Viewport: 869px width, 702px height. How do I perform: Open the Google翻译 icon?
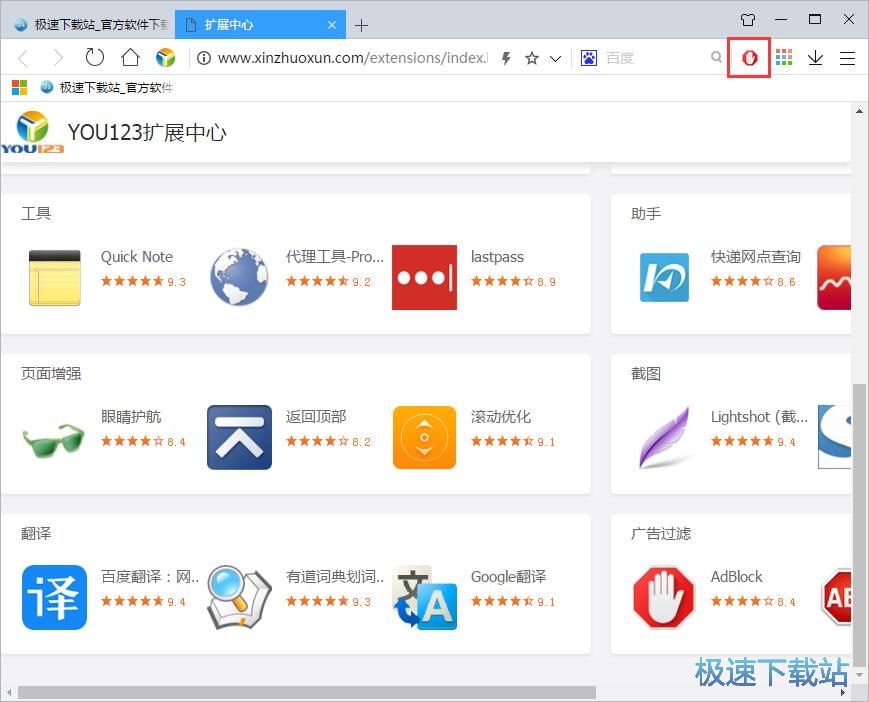coord(425,597)
